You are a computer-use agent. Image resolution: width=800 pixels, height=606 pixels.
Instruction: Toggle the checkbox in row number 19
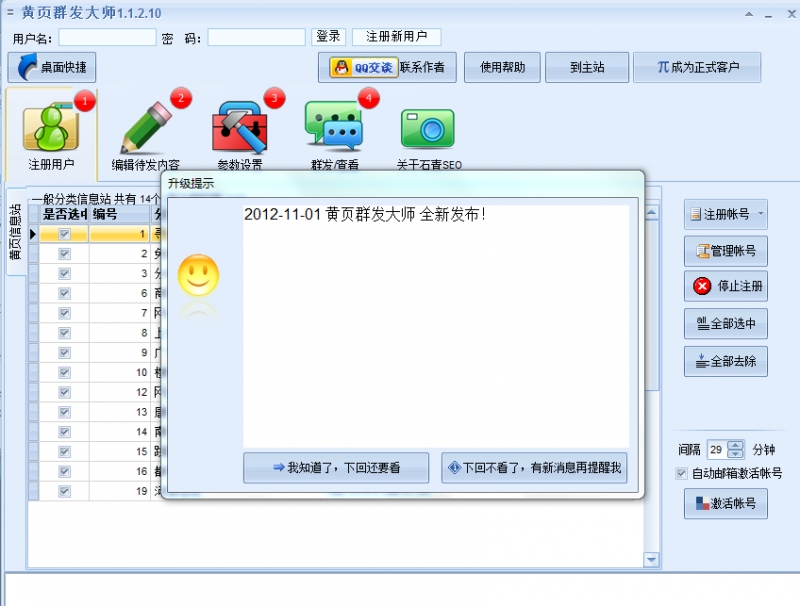pyautogui.click(x=65, y=491)
